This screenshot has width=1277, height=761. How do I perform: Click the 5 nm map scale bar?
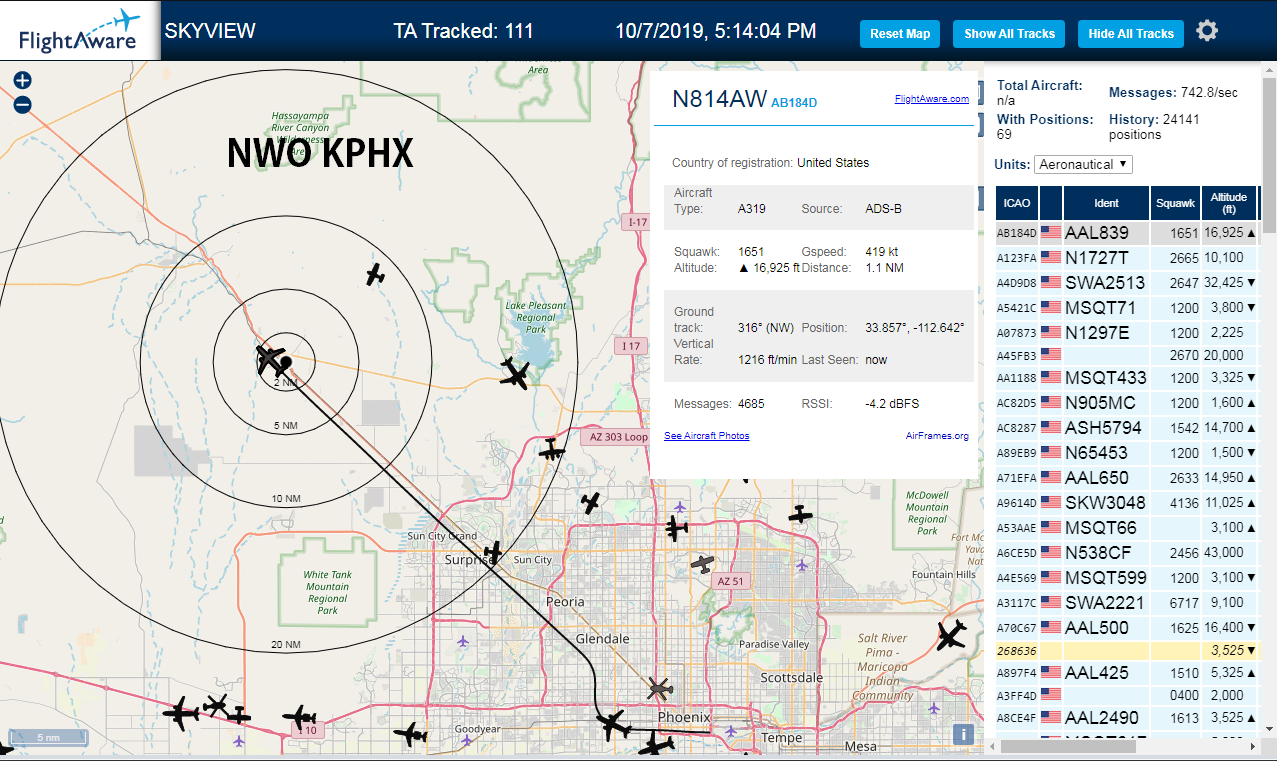tap(48, 738)
